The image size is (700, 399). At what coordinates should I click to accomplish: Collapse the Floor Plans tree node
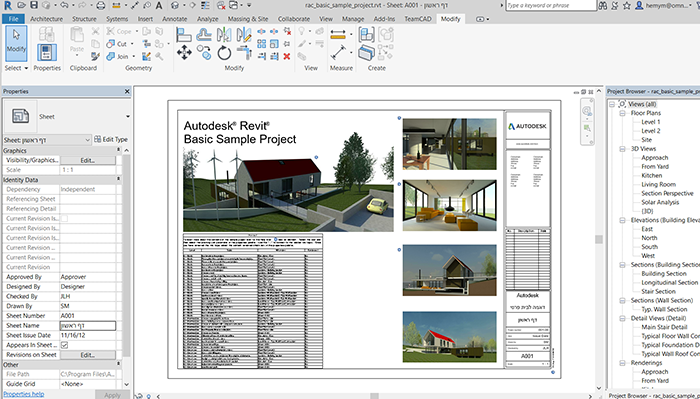tap(622, 113)
